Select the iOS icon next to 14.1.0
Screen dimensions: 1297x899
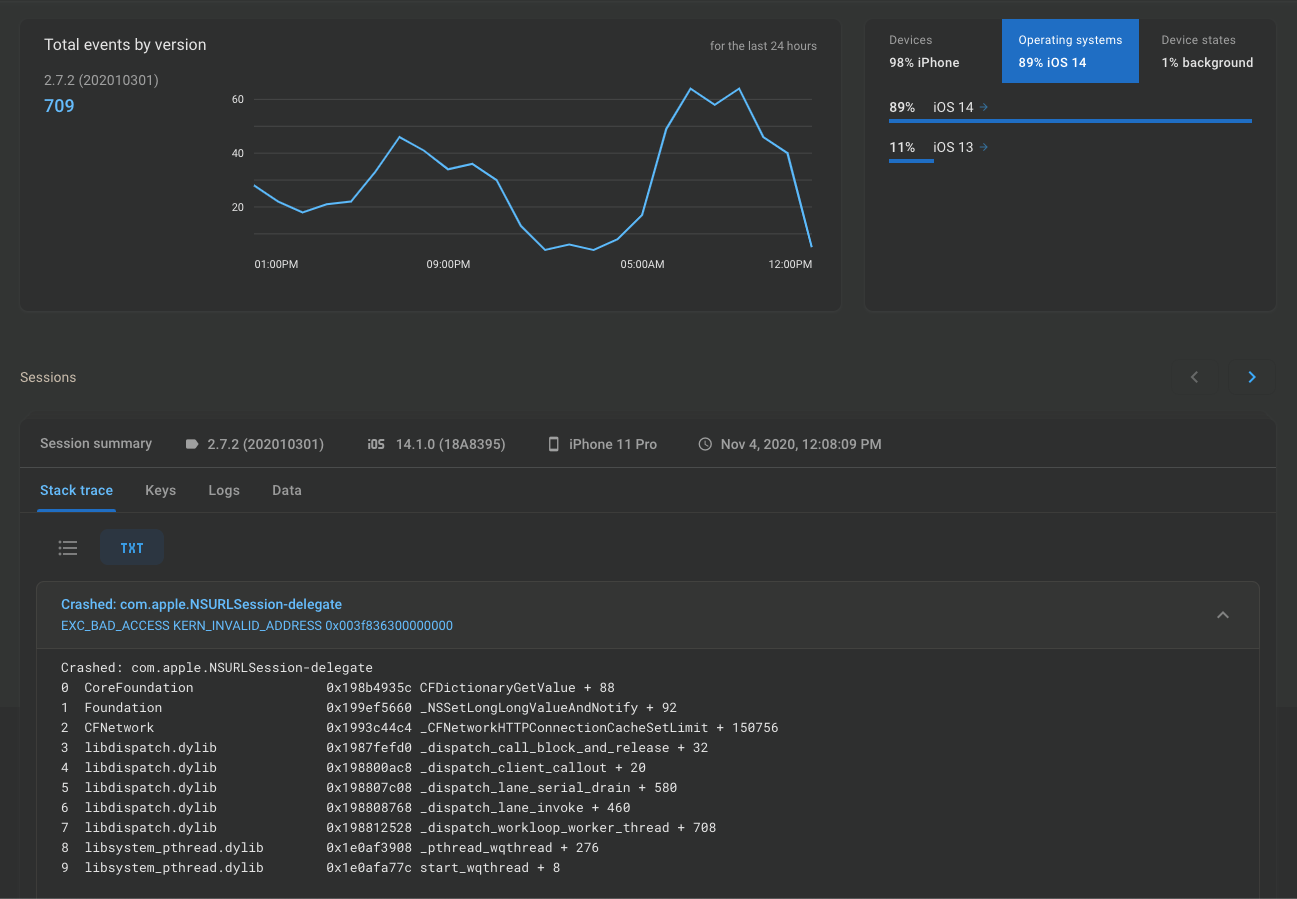(375, 444)
